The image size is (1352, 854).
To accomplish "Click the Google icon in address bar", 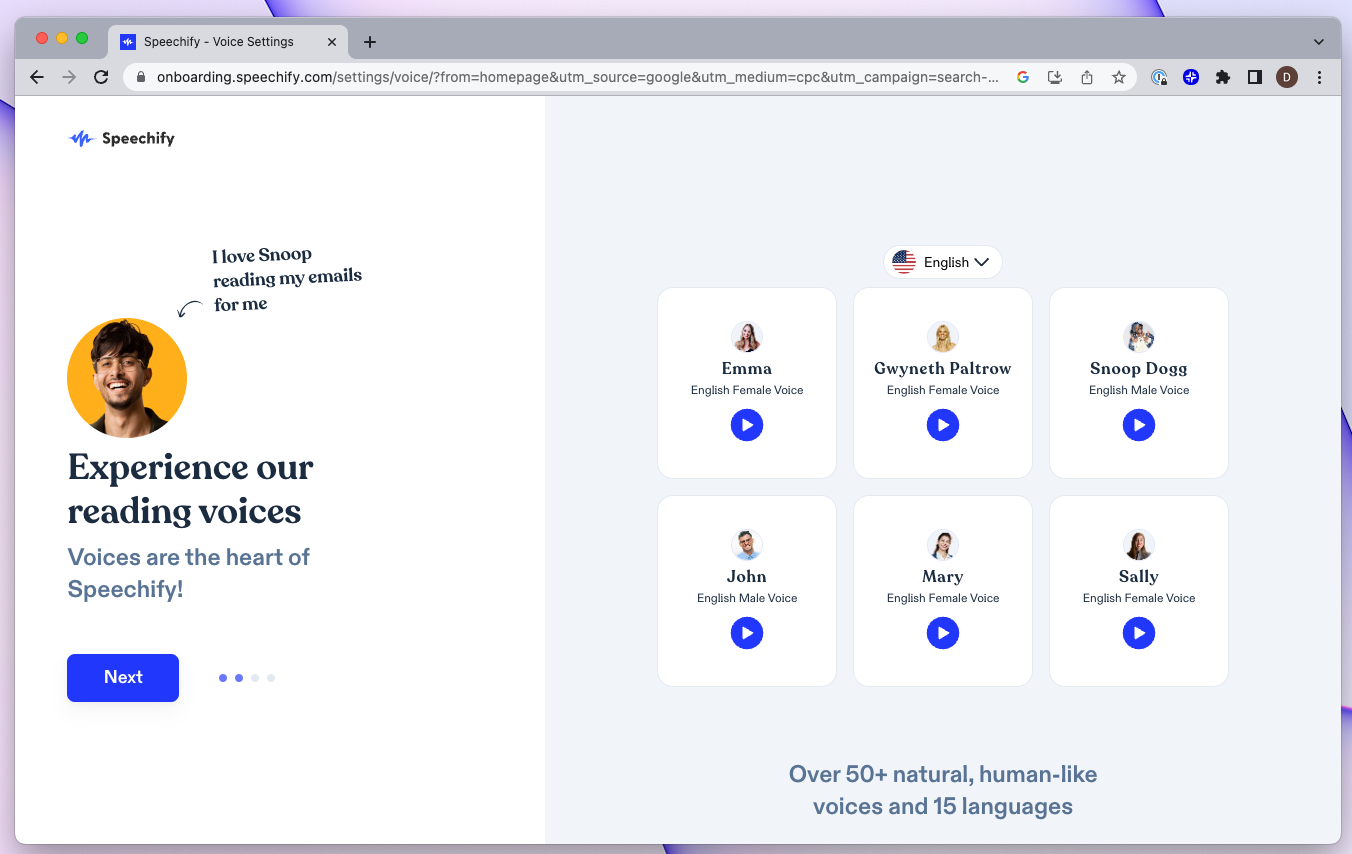I will pos(1023,77).
